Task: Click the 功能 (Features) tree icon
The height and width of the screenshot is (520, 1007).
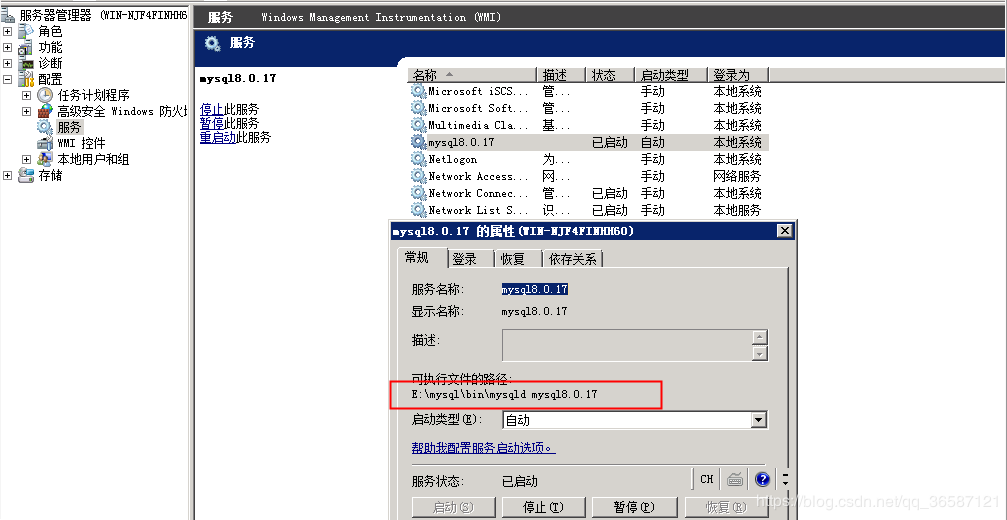Action: (x=26, y=48)
